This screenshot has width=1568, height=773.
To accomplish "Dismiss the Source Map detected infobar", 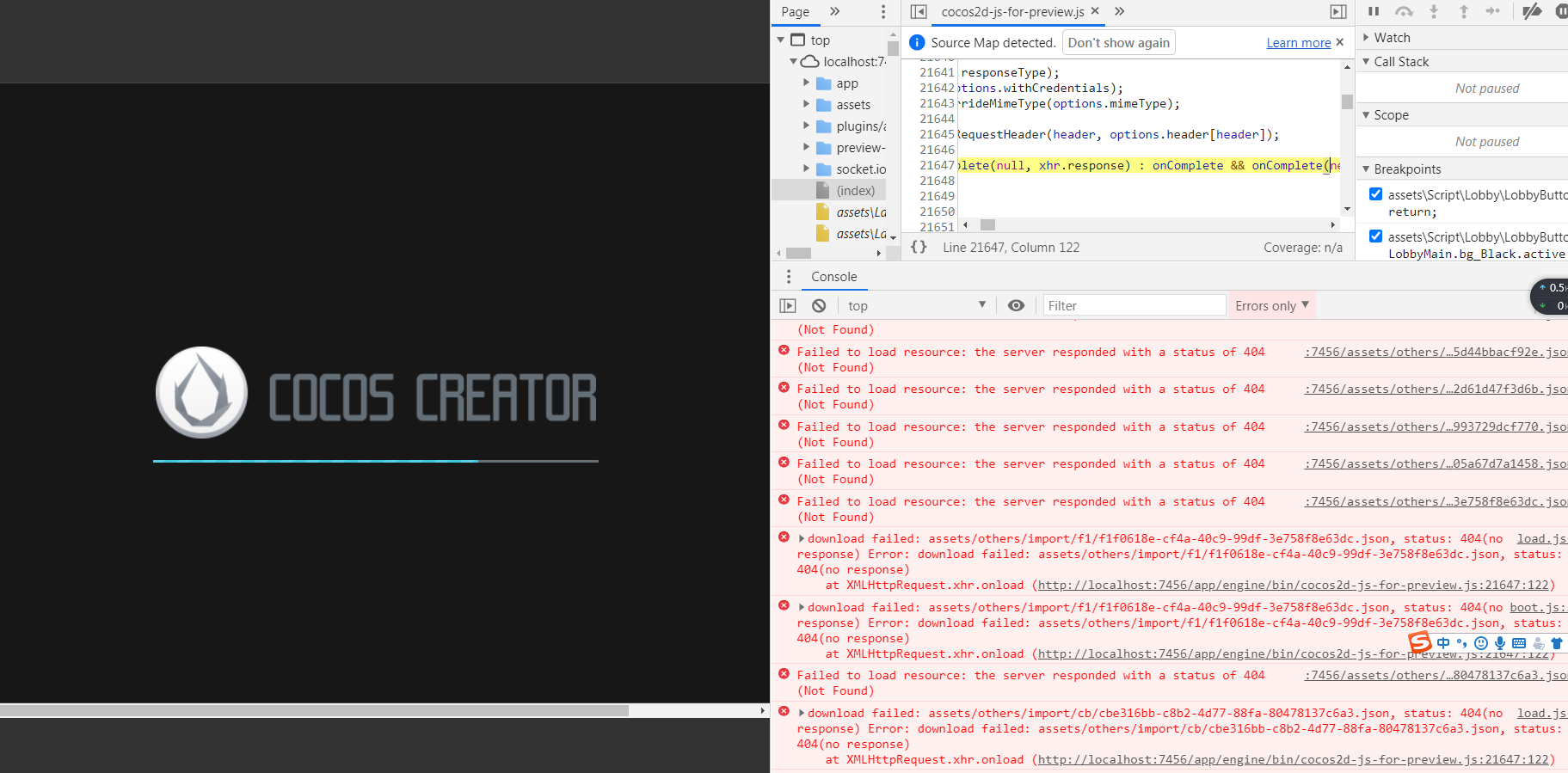I will [x=1339, y=42].
